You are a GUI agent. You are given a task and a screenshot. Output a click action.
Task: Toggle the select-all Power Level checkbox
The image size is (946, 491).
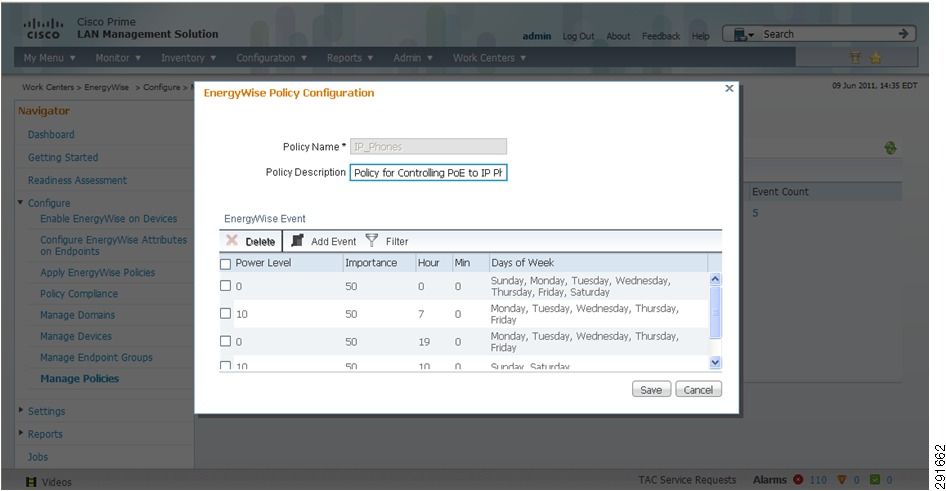tap(226, 264)
